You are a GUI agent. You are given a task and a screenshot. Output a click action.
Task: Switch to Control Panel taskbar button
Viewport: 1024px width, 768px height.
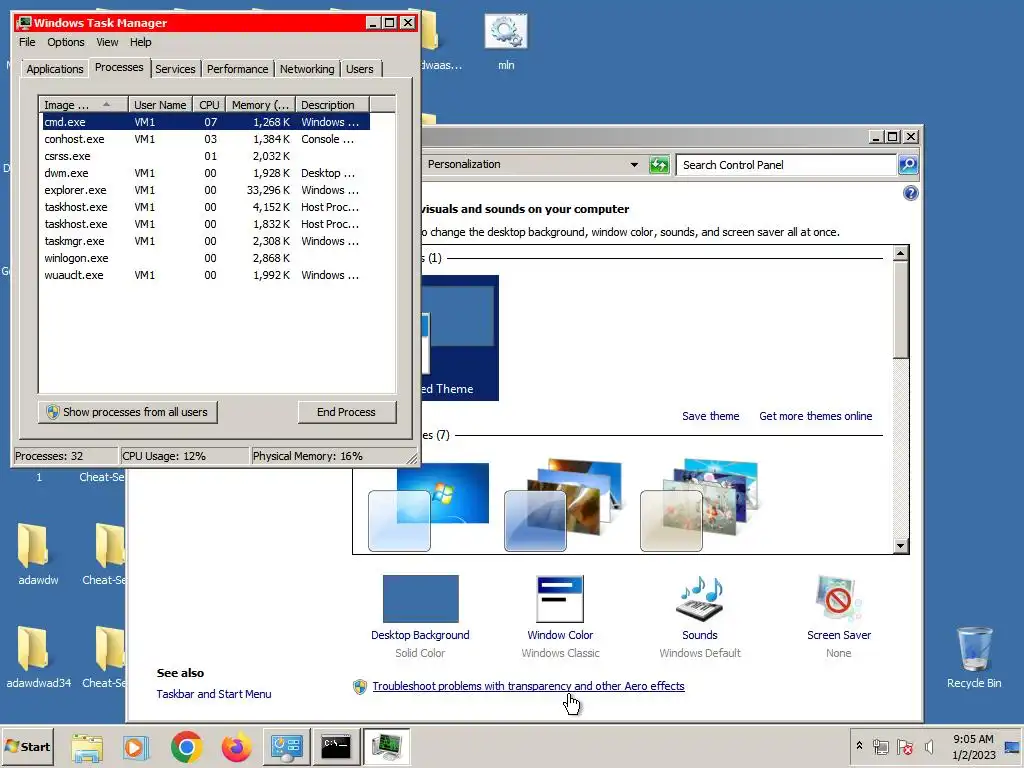click(286, 747)
